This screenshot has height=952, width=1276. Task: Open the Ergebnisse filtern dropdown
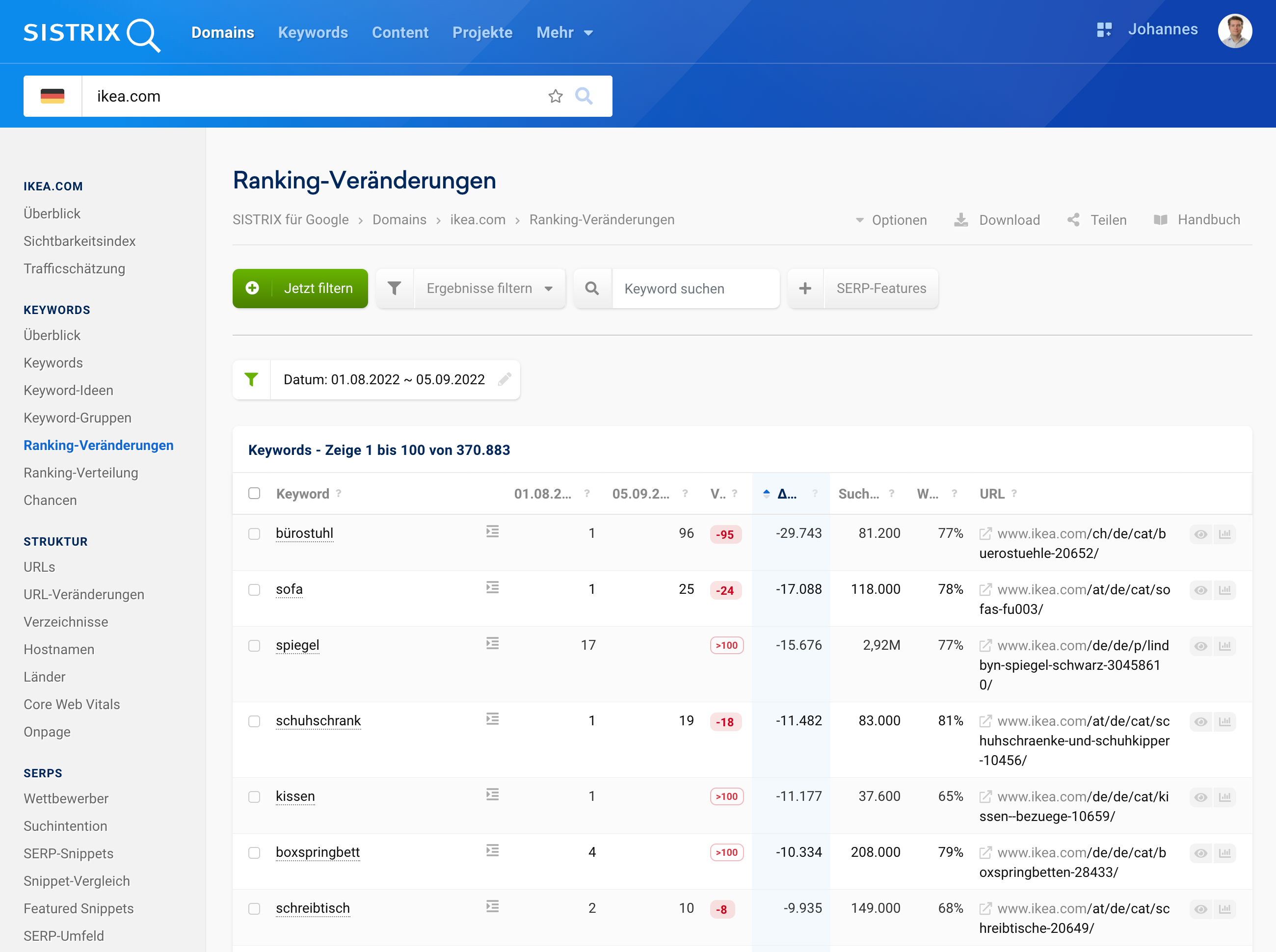489,288
